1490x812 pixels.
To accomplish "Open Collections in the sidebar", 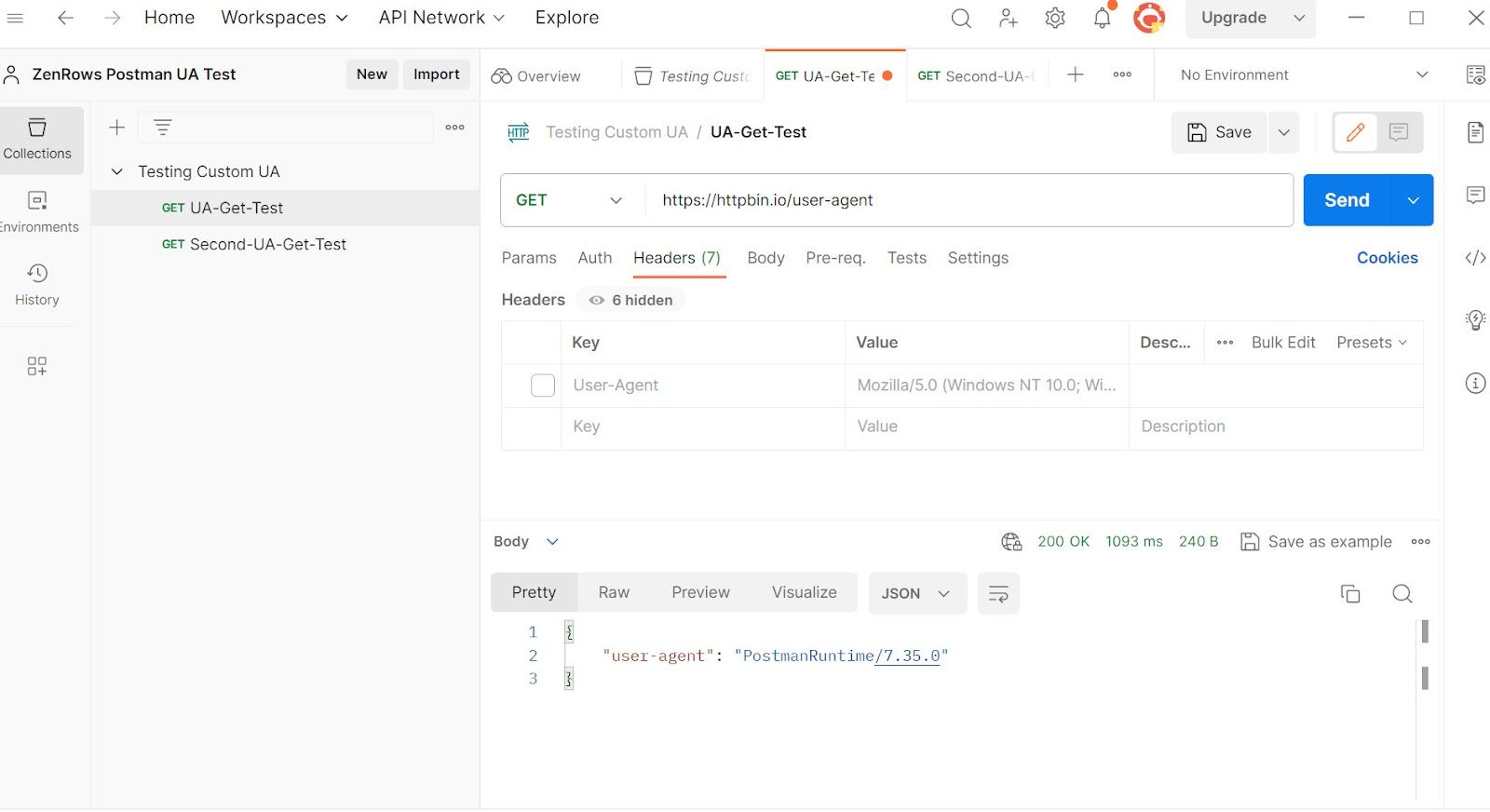I will pyautogui.click(x=37, y=139).
